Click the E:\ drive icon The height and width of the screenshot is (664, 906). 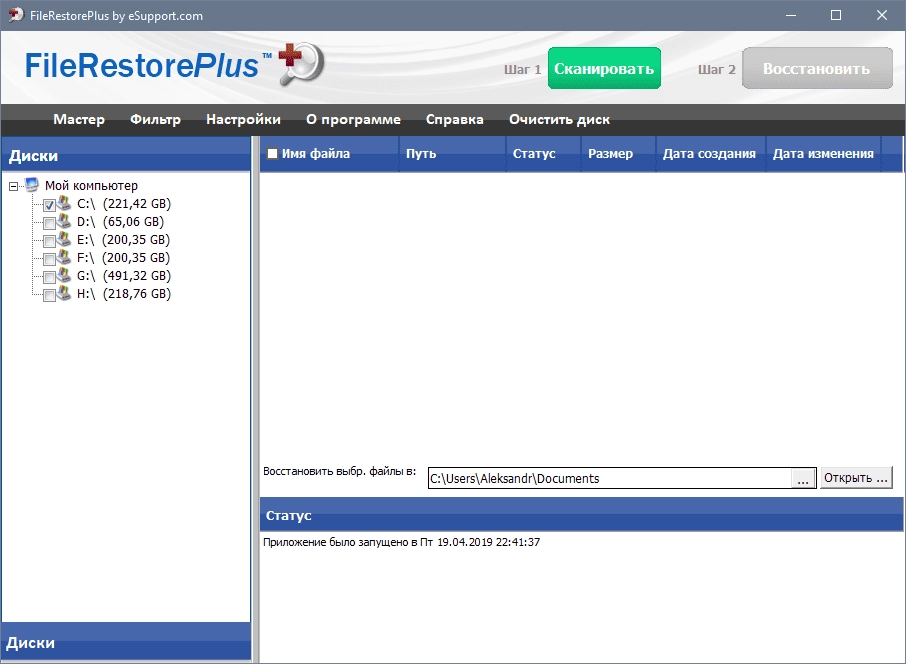(64, 239)
